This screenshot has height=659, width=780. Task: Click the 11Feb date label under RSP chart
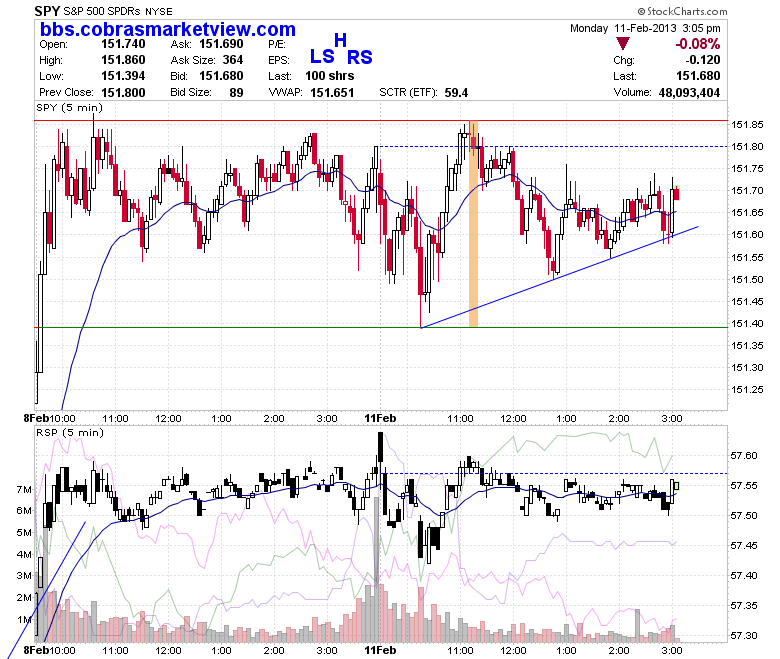coord(380,650)
